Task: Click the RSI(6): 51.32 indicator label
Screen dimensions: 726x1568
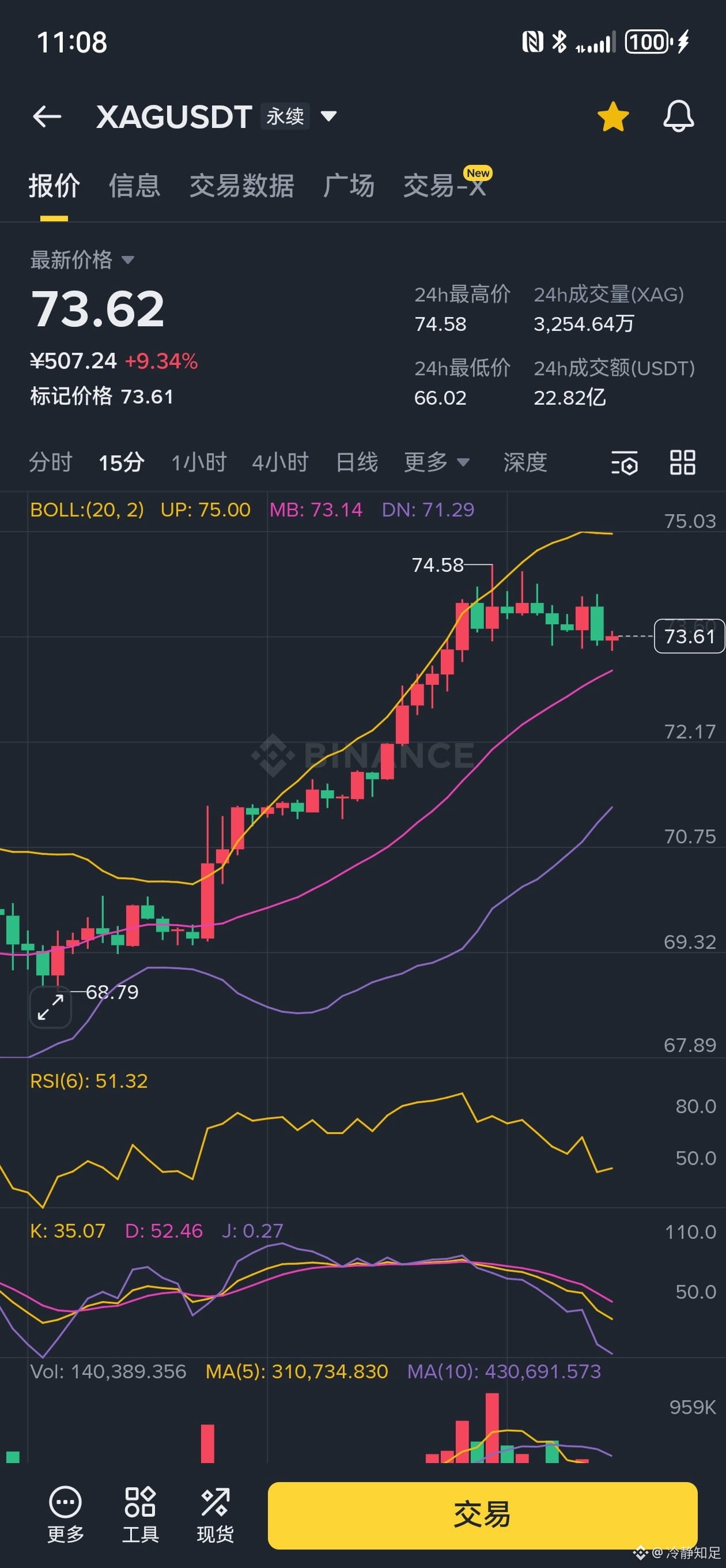Action: click(x=89, y=1080)
